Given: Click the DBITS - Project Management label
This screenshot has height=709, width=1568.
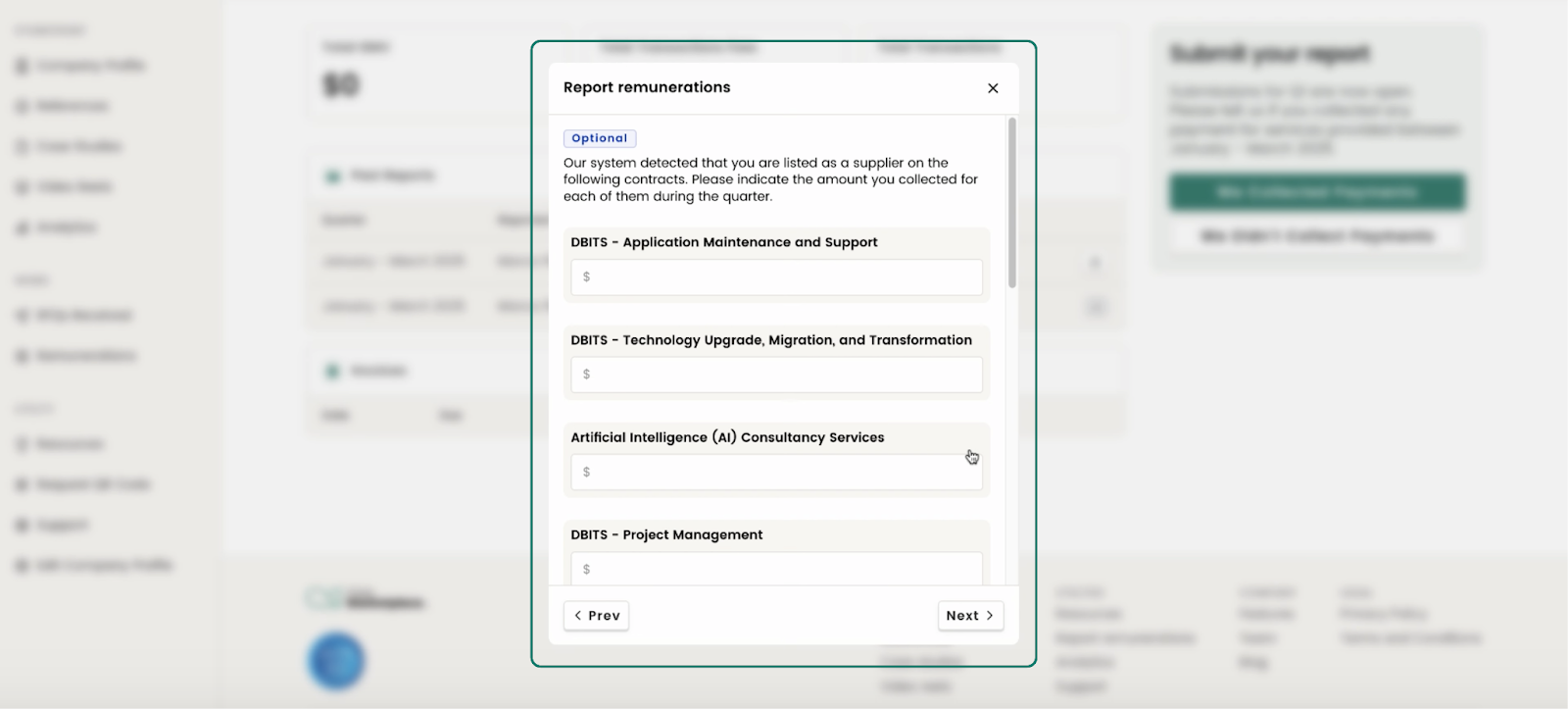Looking at the screenshot, I should click(x=666, y=534).
